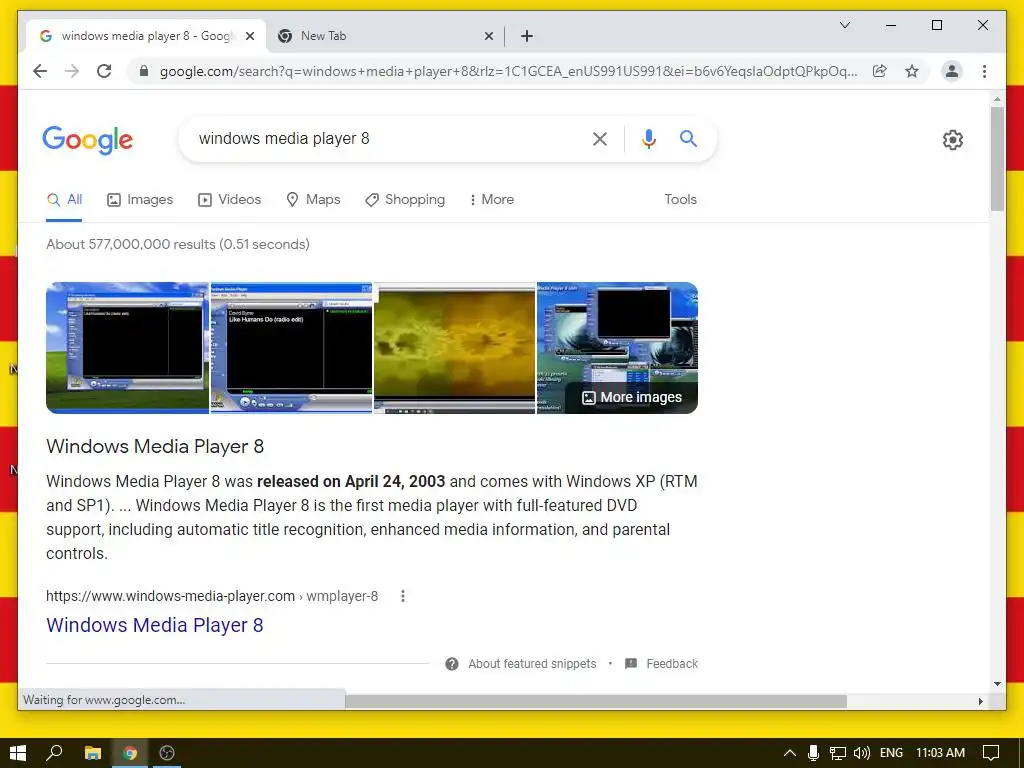Click ENG language indicator
Screen dimensions: 1024x768
pyautogui.click(x=891, y=753)
